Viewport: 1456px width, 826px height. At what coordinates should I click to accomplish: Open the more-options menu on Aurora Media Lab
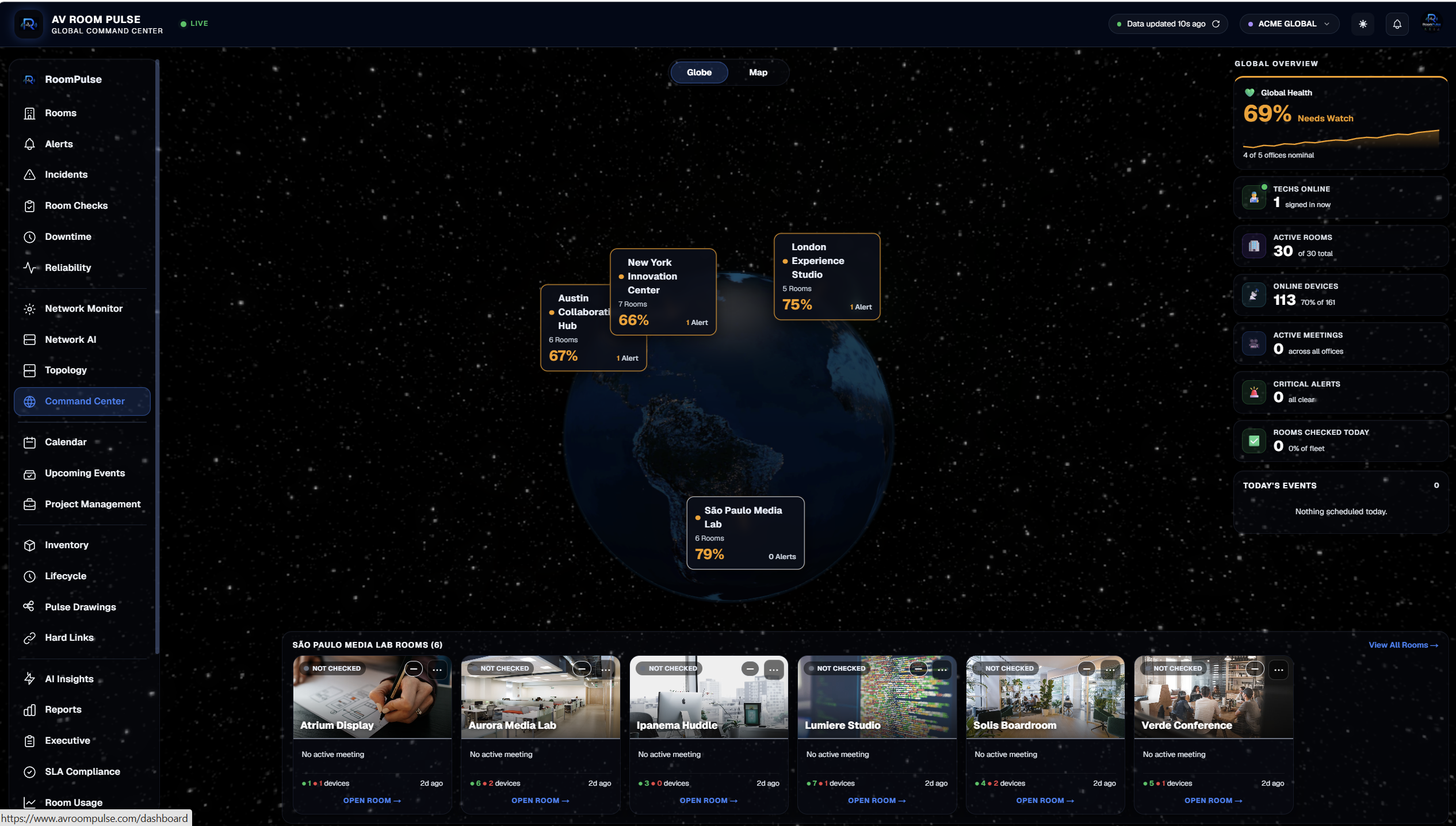pos(606,670)
